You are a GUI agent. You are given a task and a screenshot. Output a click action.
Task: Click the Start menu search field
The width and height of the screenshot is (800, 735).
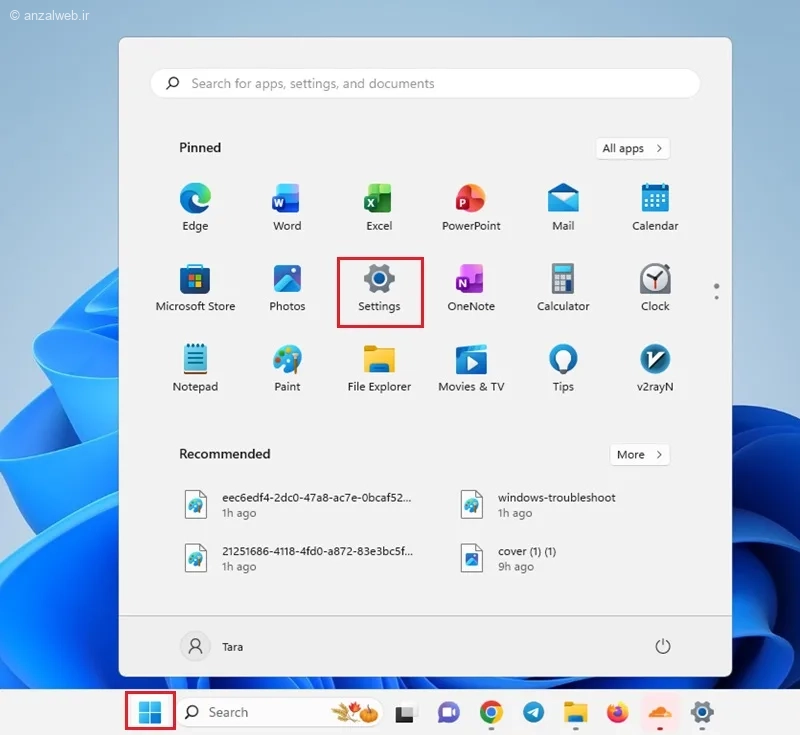pos(425,83)
